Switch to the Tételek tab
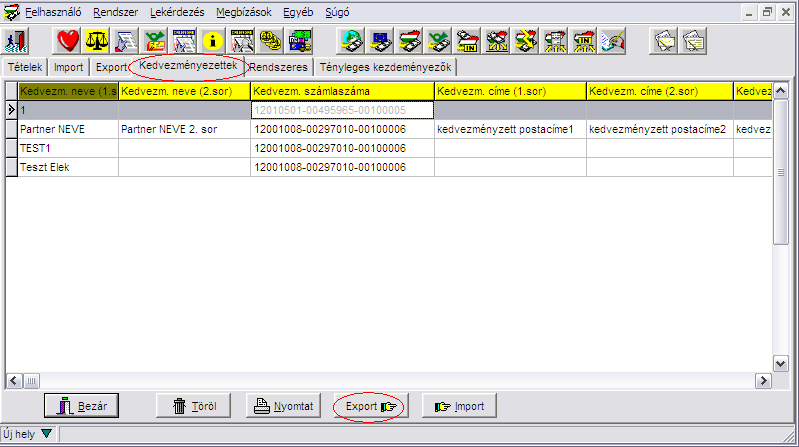Image resolution: width=799 pixels, height=447 pixels. pyautogui.click(x=25, y=67)
